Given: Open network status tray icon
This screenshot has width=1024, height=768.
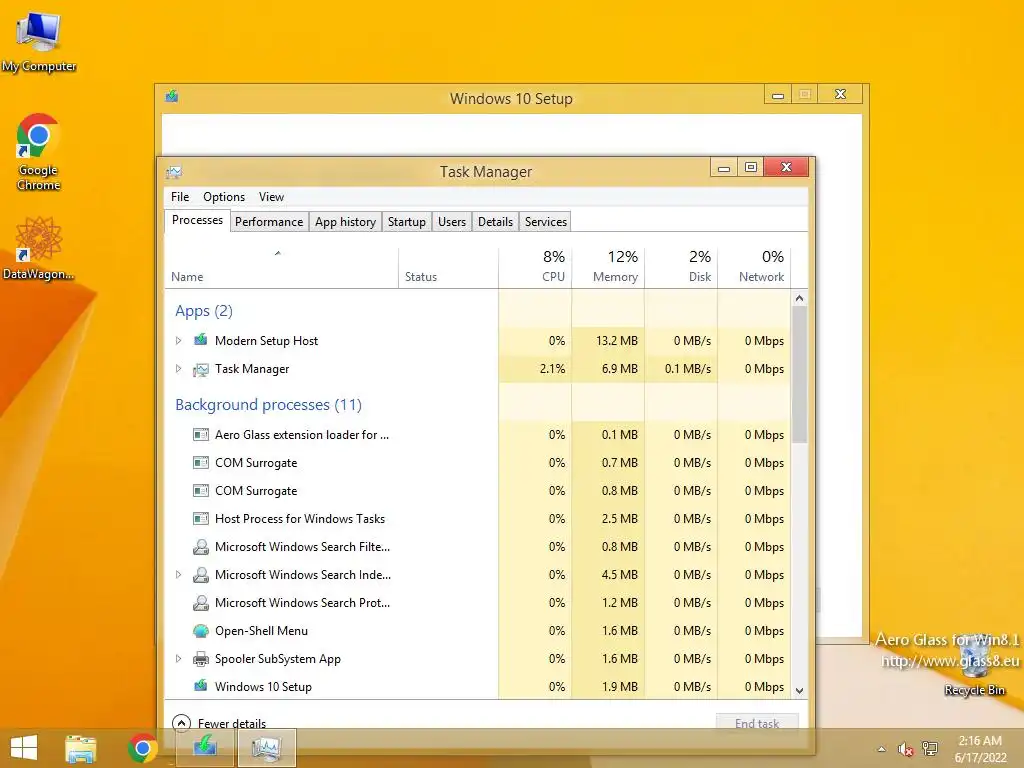Looking at the screenshot, I should 930,749.
